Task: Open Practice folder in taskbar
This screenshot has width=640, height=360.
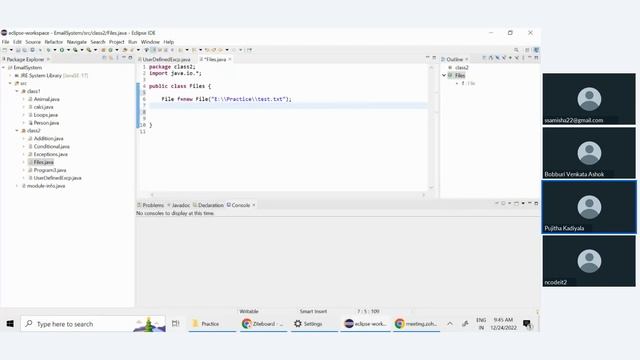Action: click(212, 324)
